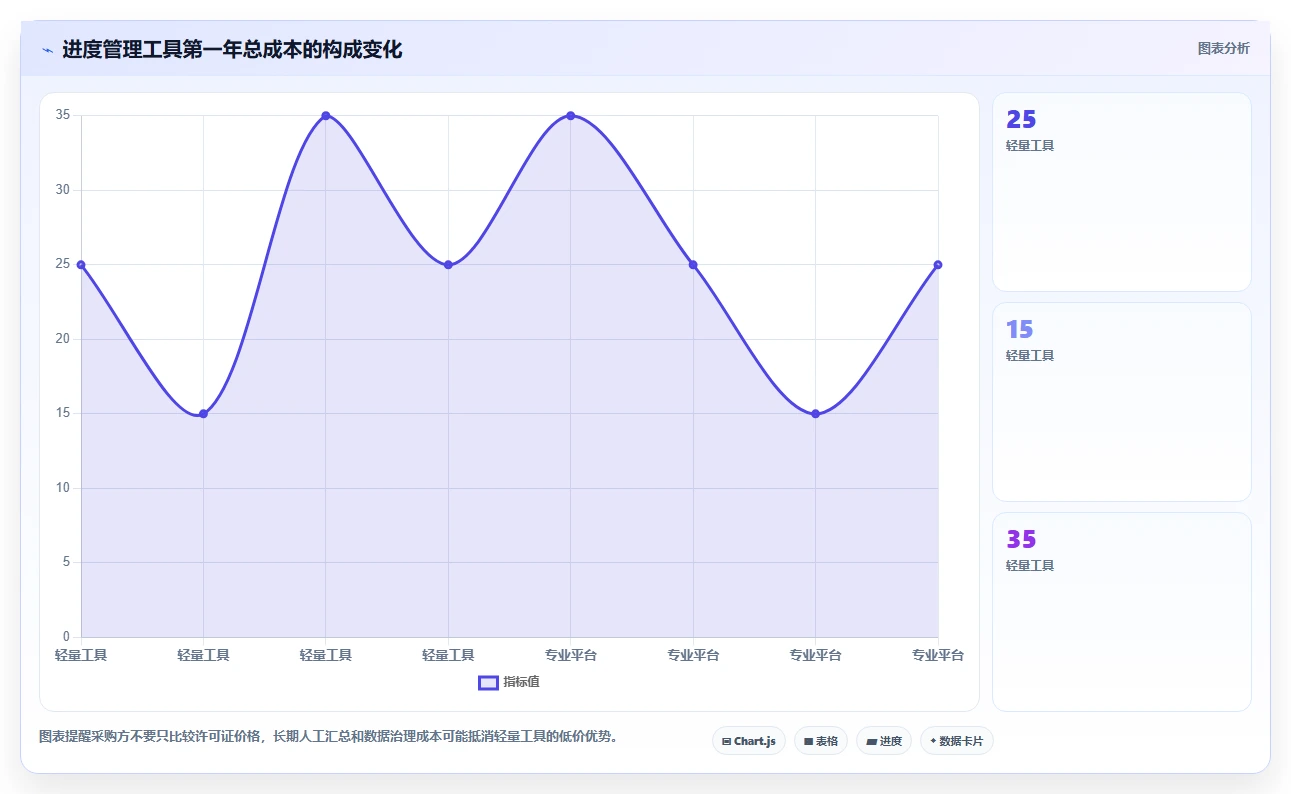
Task: Select the data card value 15
Action: coord(1020,329)
